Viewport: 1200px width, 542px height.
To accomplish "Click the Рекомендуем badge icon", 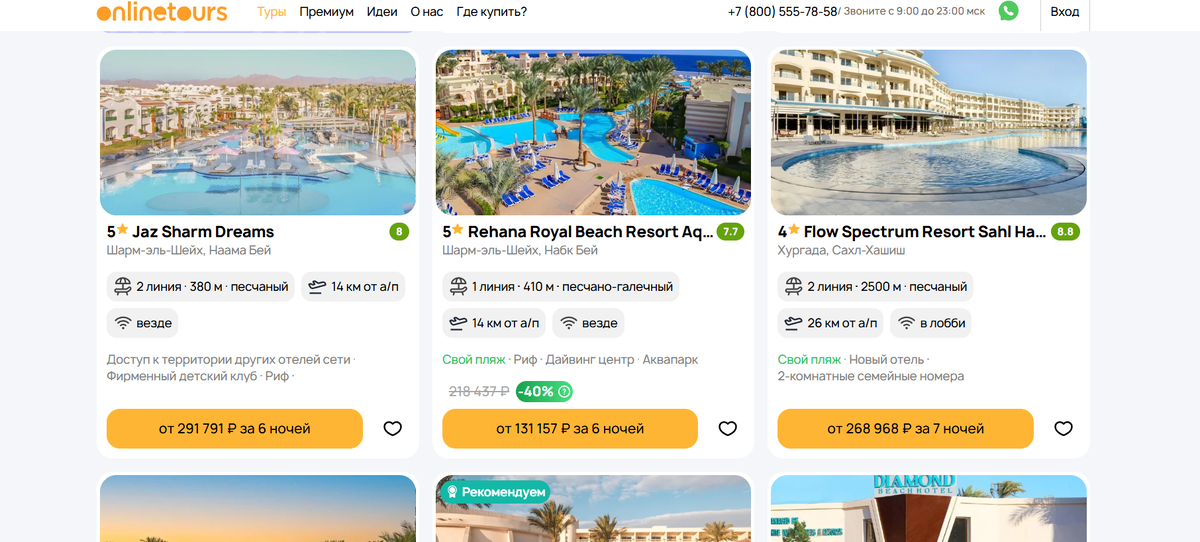I will [x=452, y=492].
